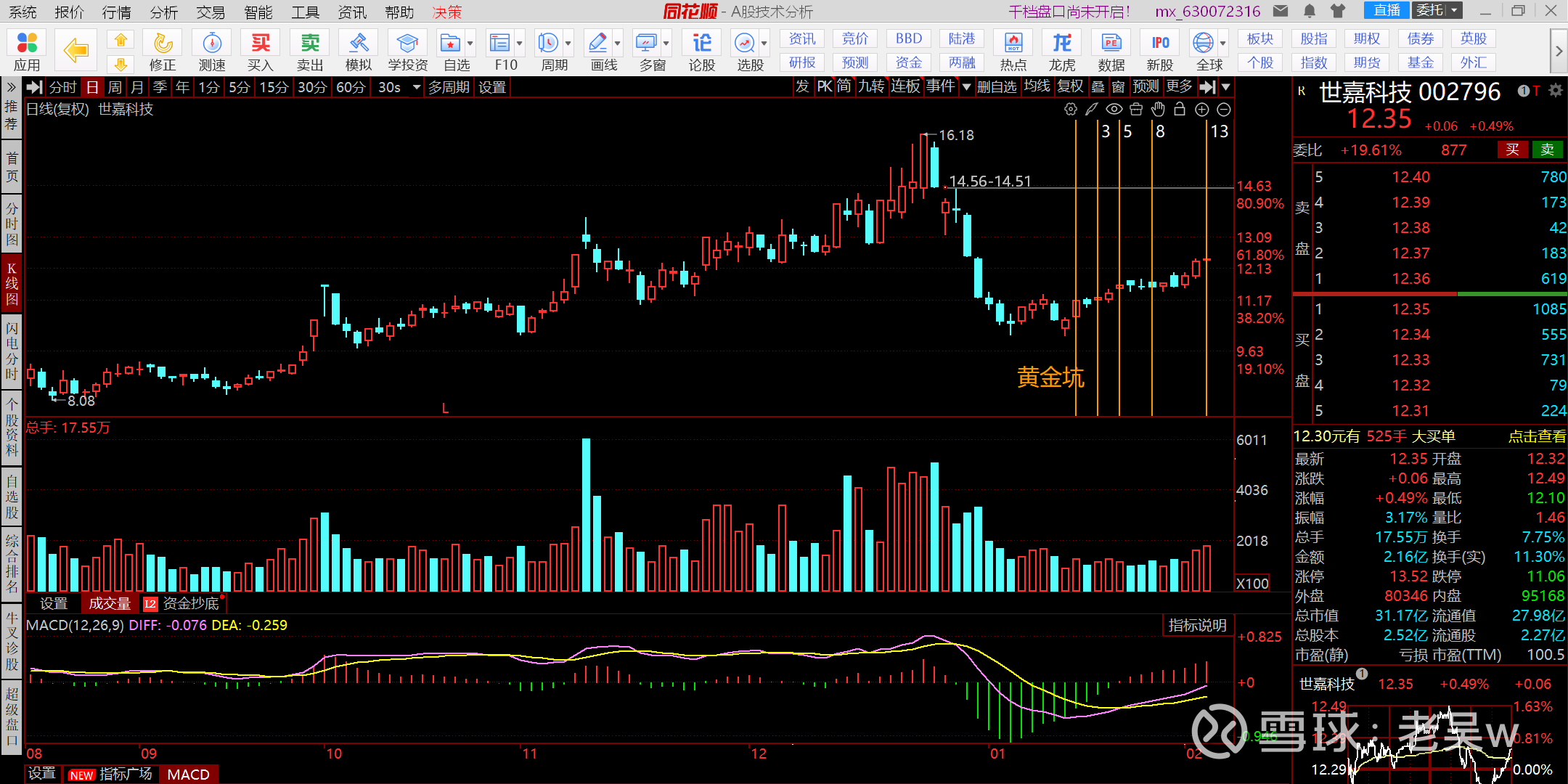Click the buy/sell ratio red-green bar
This screenshot has width=1568, height=784.
(1430, 294)
